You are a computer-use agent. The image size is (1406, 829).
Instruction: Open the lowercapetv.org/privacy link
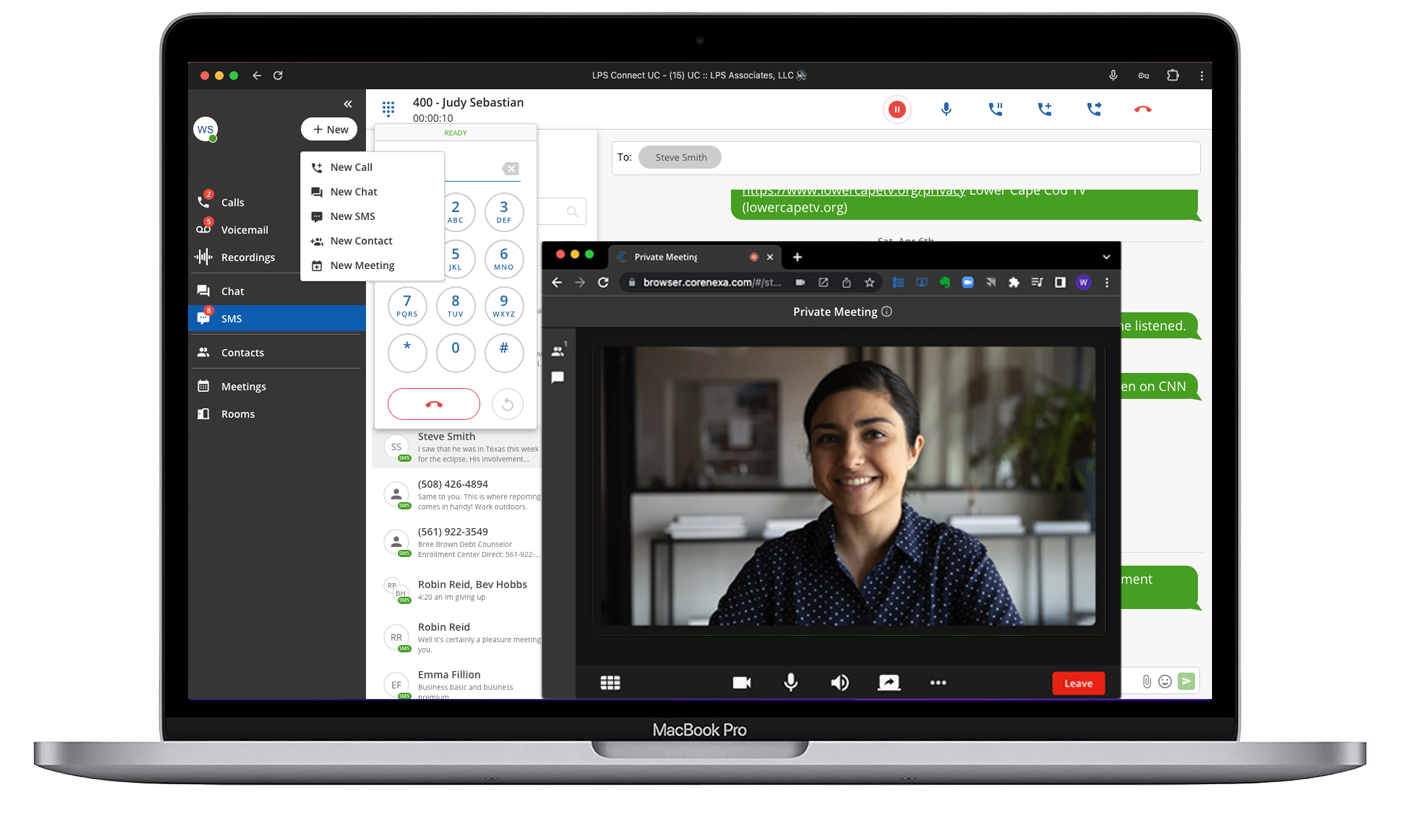tap(854, 191)
